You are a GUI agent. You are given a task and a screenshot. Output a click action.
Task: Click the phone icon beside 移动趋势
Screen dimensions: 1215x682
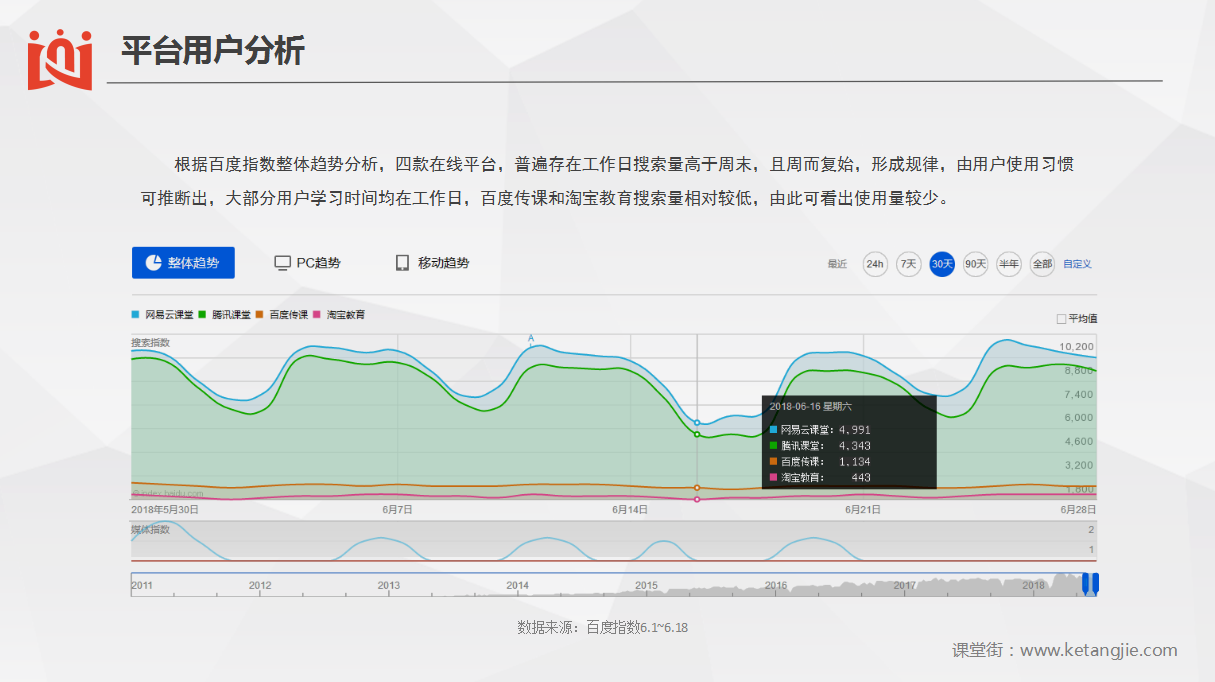tap(402, 263)
